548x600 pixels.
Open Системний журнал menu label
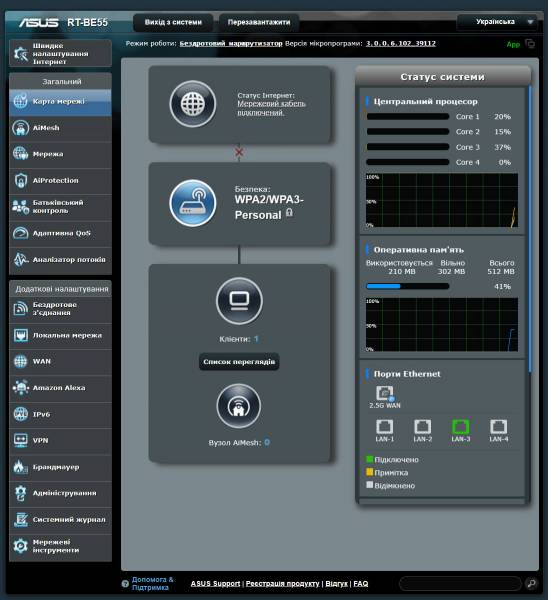click(x=69, y=520)
